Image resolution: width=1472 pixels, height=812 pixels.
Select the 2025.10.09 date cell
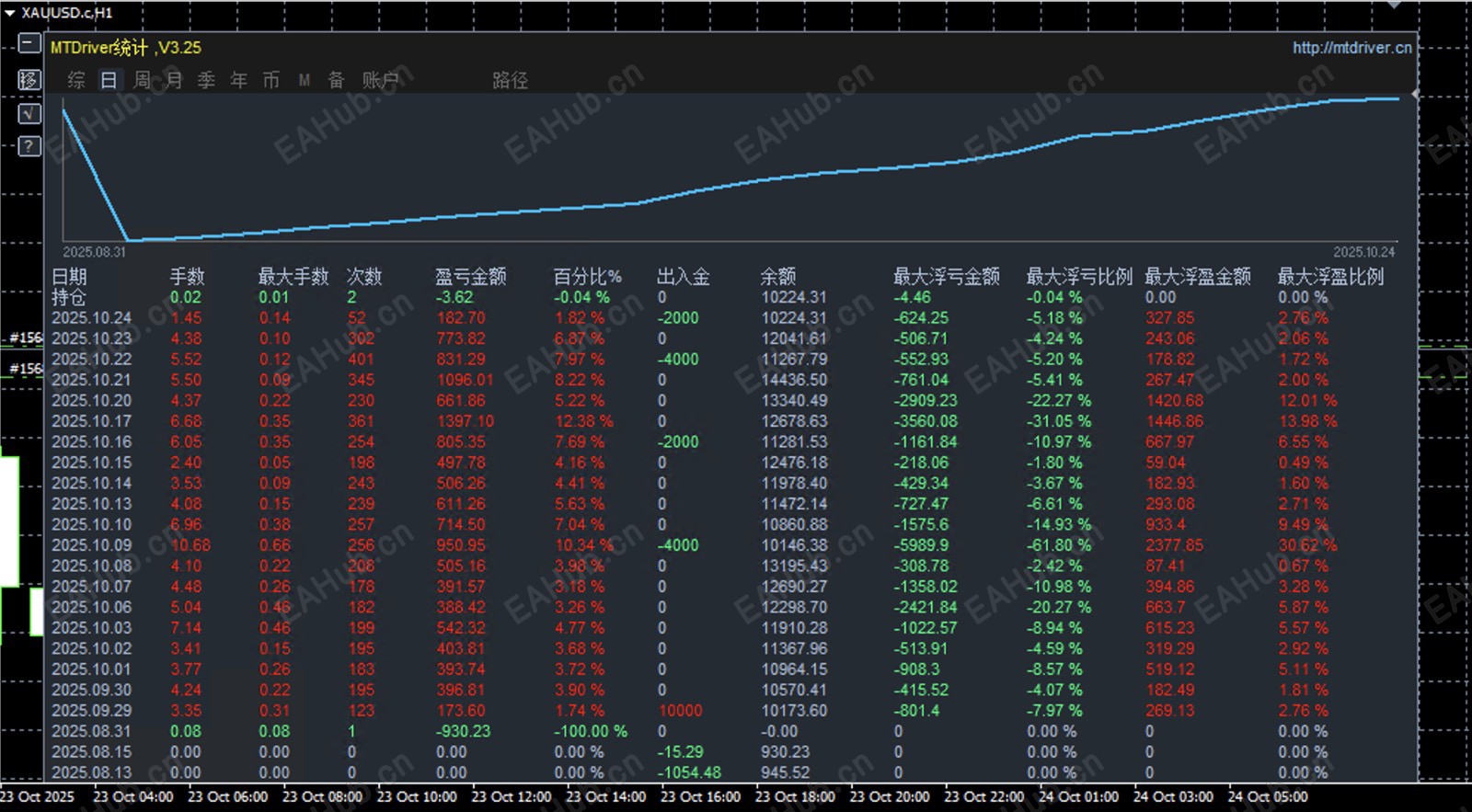[91, 545]
